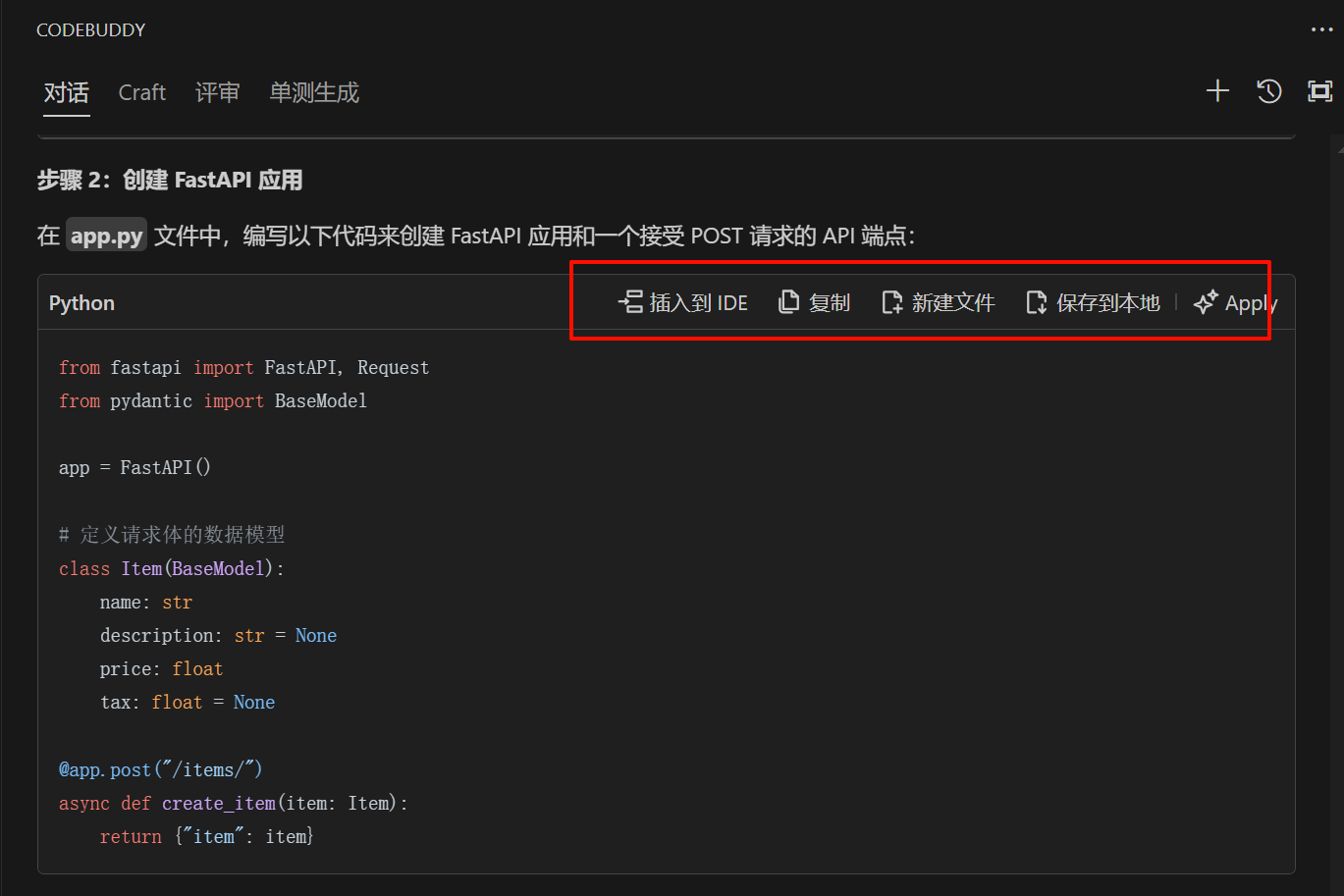1344x896 pixels.
Task: Copy the code using 复制 icon
Action: pyautogui.click(x=788, y=302)
